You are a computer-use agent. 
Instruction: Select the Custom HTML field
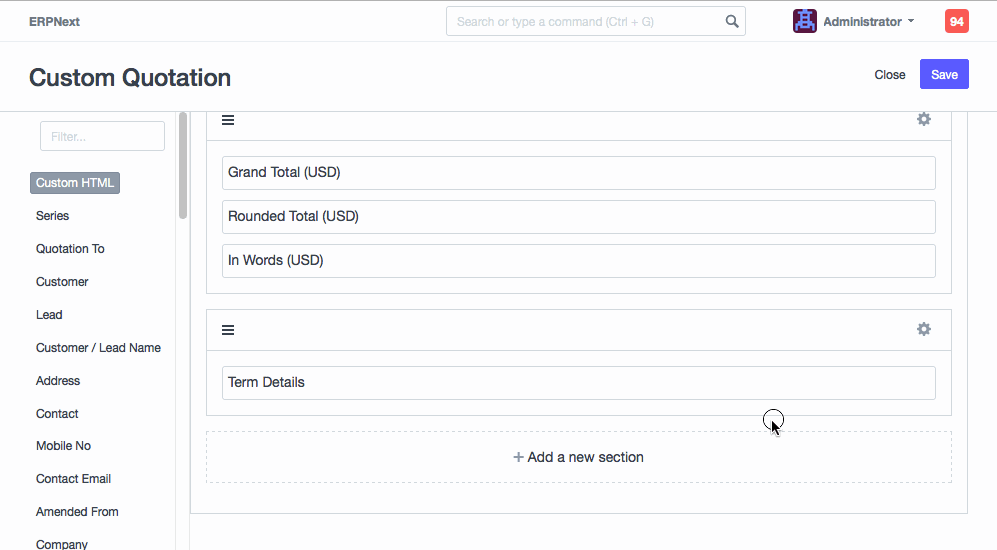[75, 183]
